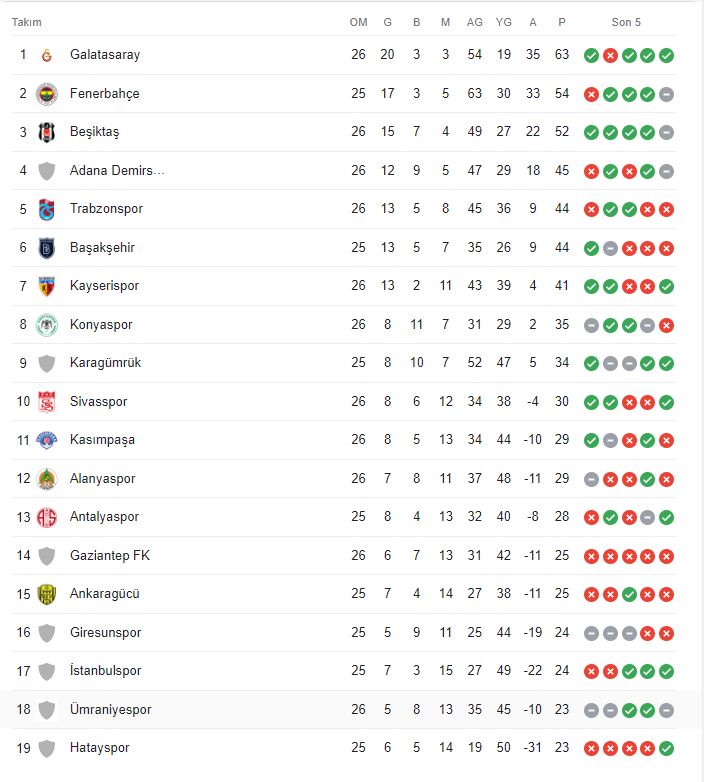Click the Trabzonspor team crest
Screen dimensions: 704x782
(x=46, y=209)
